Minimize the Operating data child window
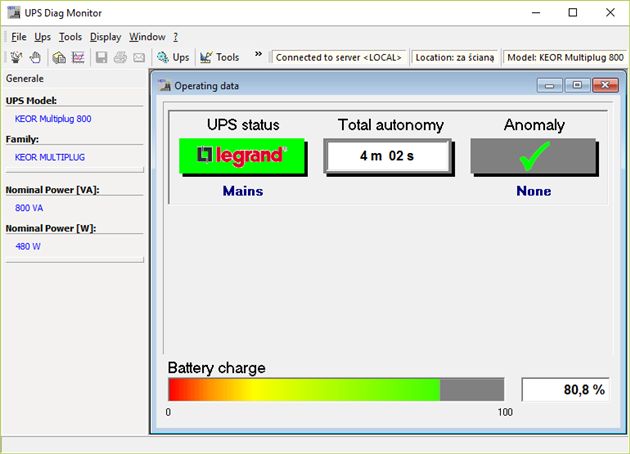630x454 pixels. [x=549, y=86]
